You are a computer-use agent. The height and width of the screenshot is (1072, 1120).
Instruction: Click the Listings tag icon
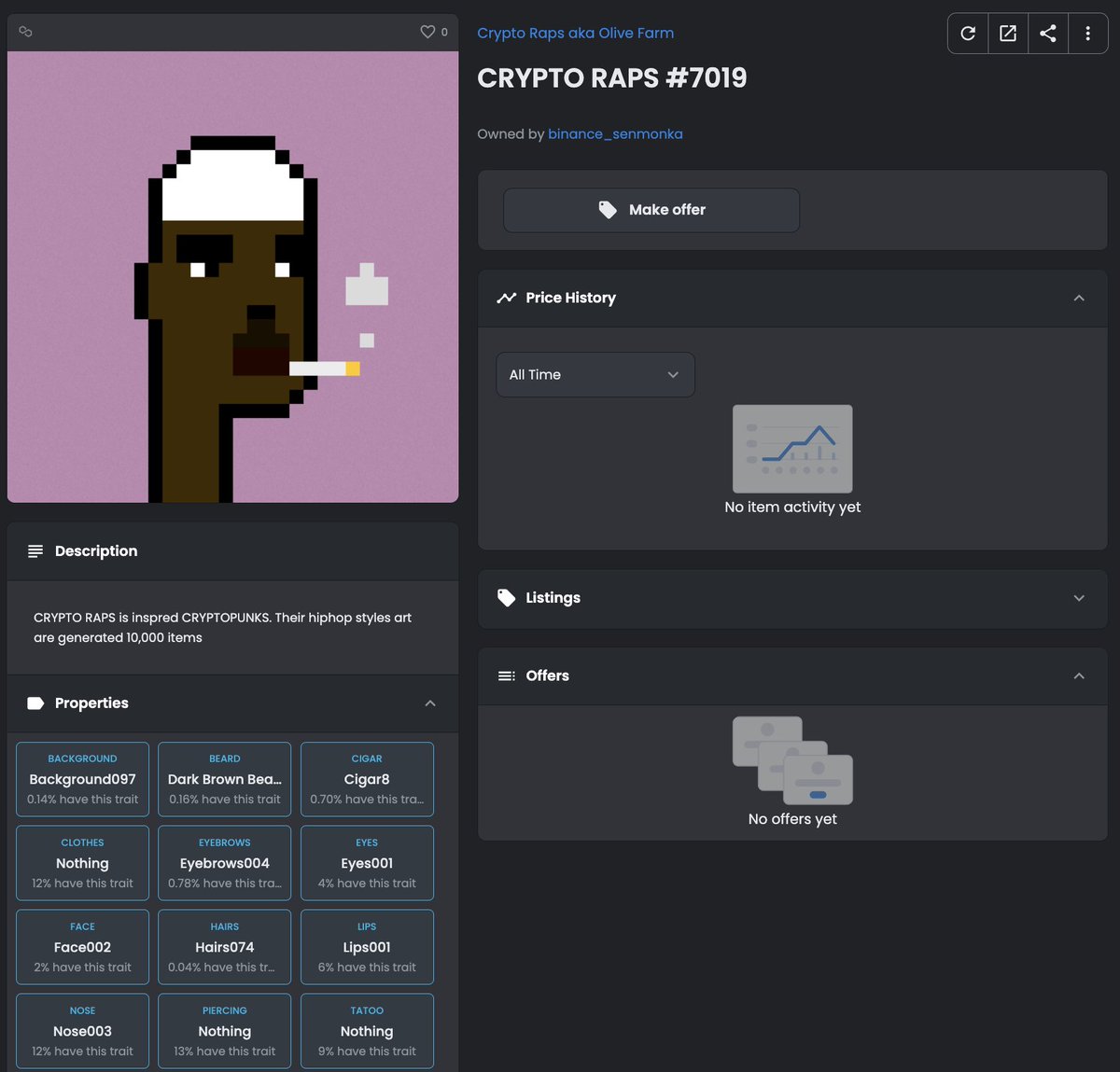click(507, 598)
